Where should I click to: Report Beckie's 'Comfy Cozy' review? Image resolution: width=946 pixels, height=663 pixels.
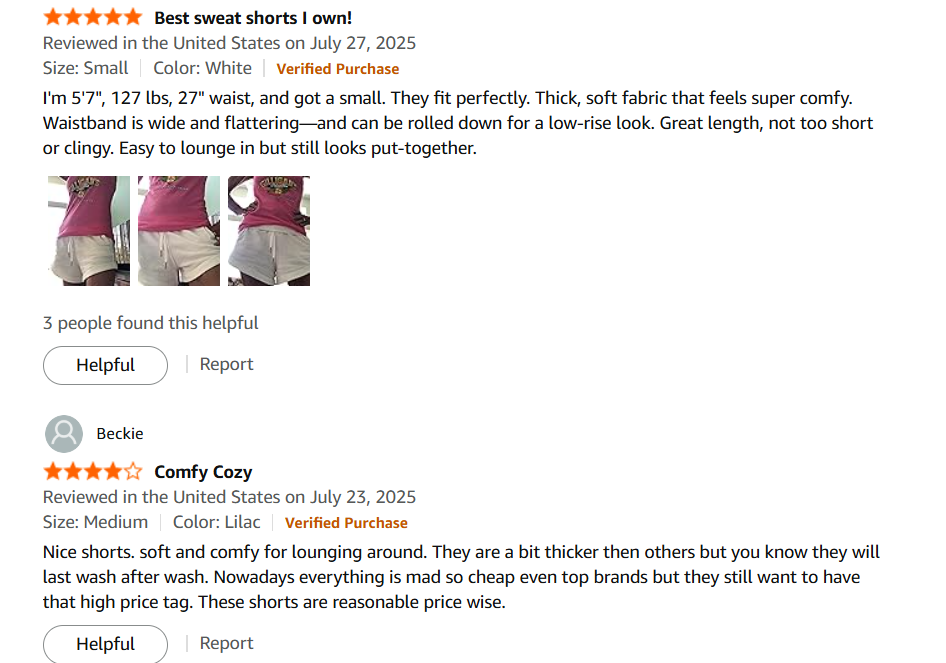point(226,643)
